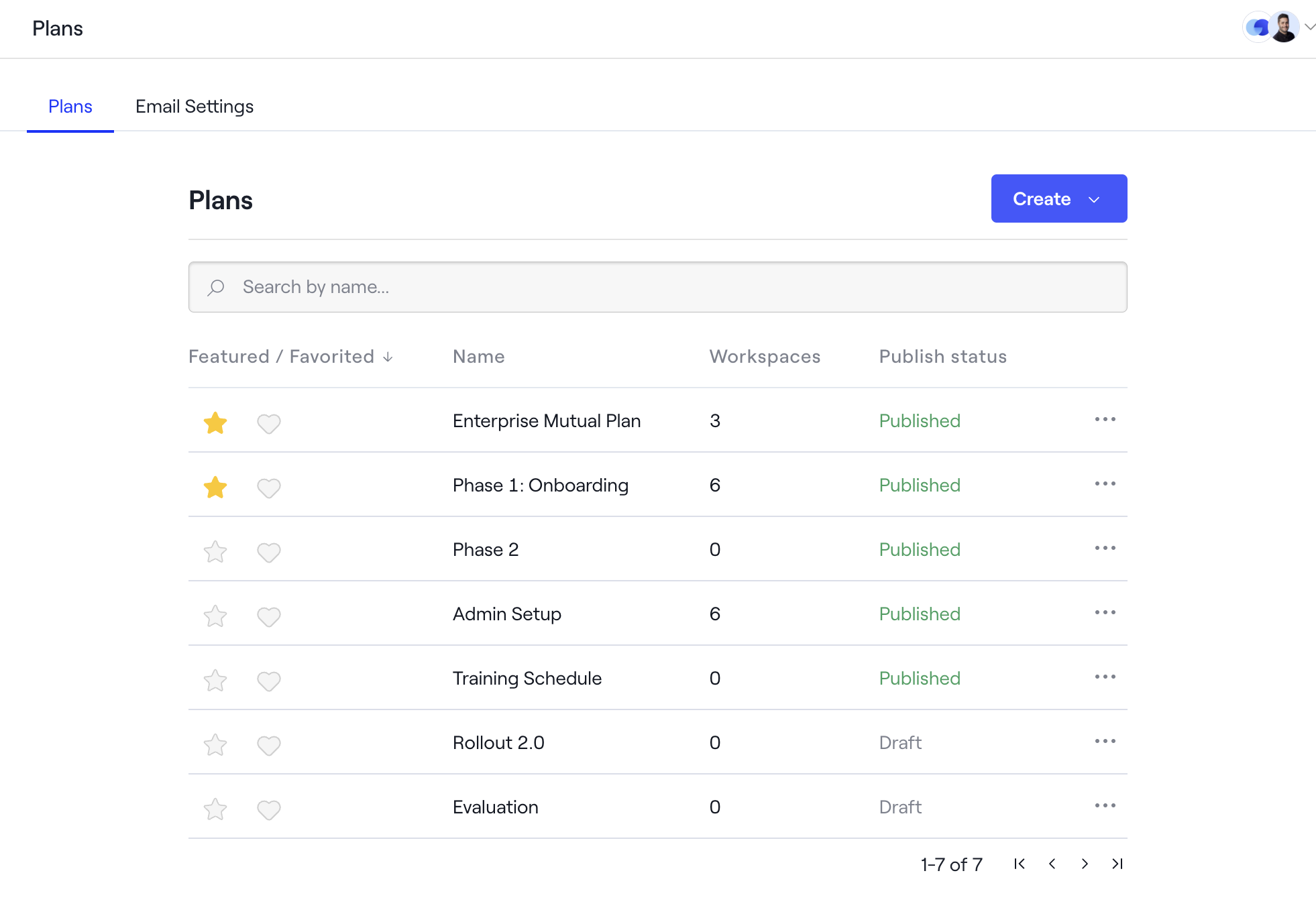Click the next page arrow
The height and width of the screenshot is (916, 1316).
1085,864
